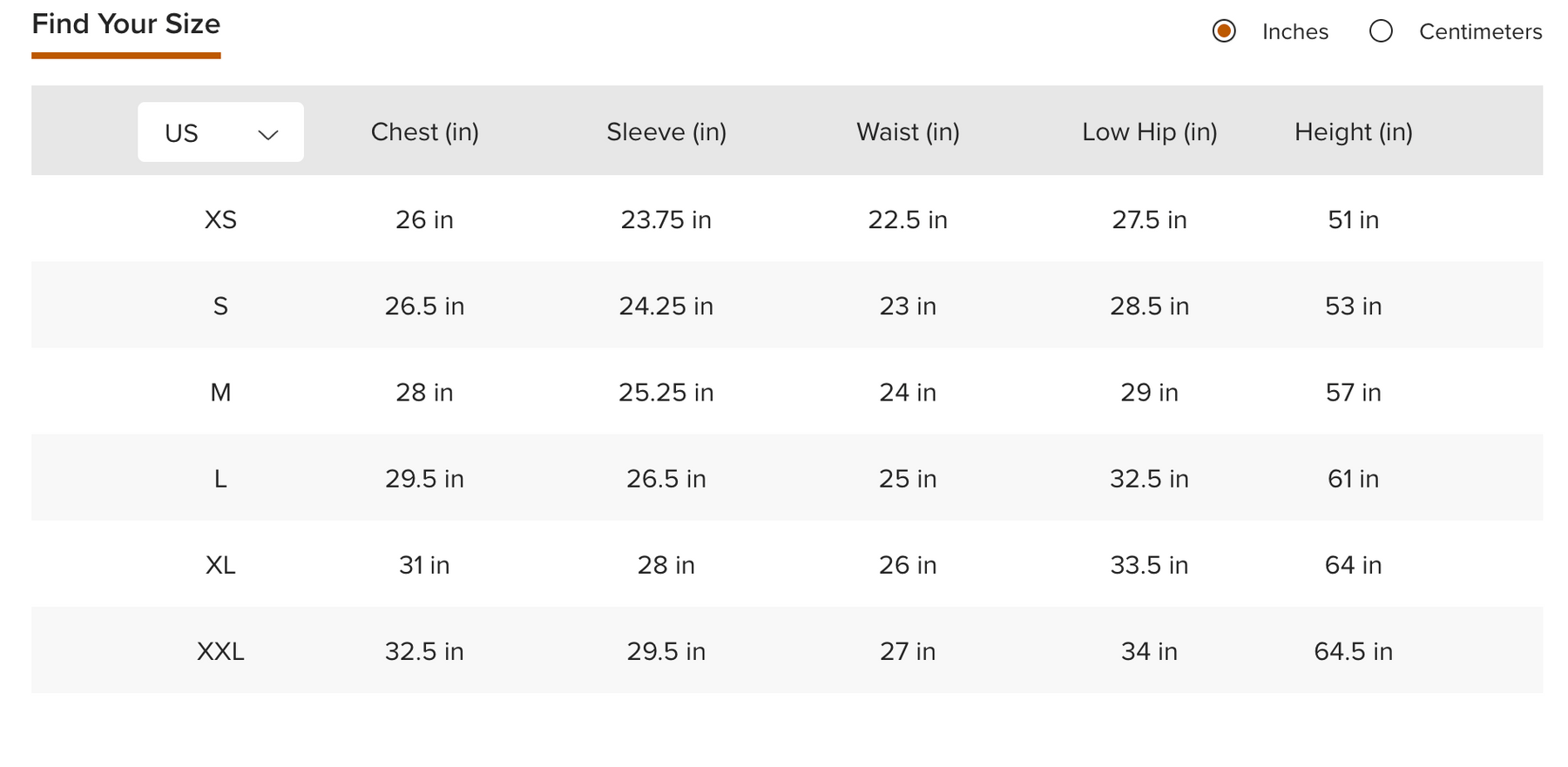This screenshot has height=767, width=1568.
Task: Click the 23.75 in sleeve cell
Action: [666, 219]
